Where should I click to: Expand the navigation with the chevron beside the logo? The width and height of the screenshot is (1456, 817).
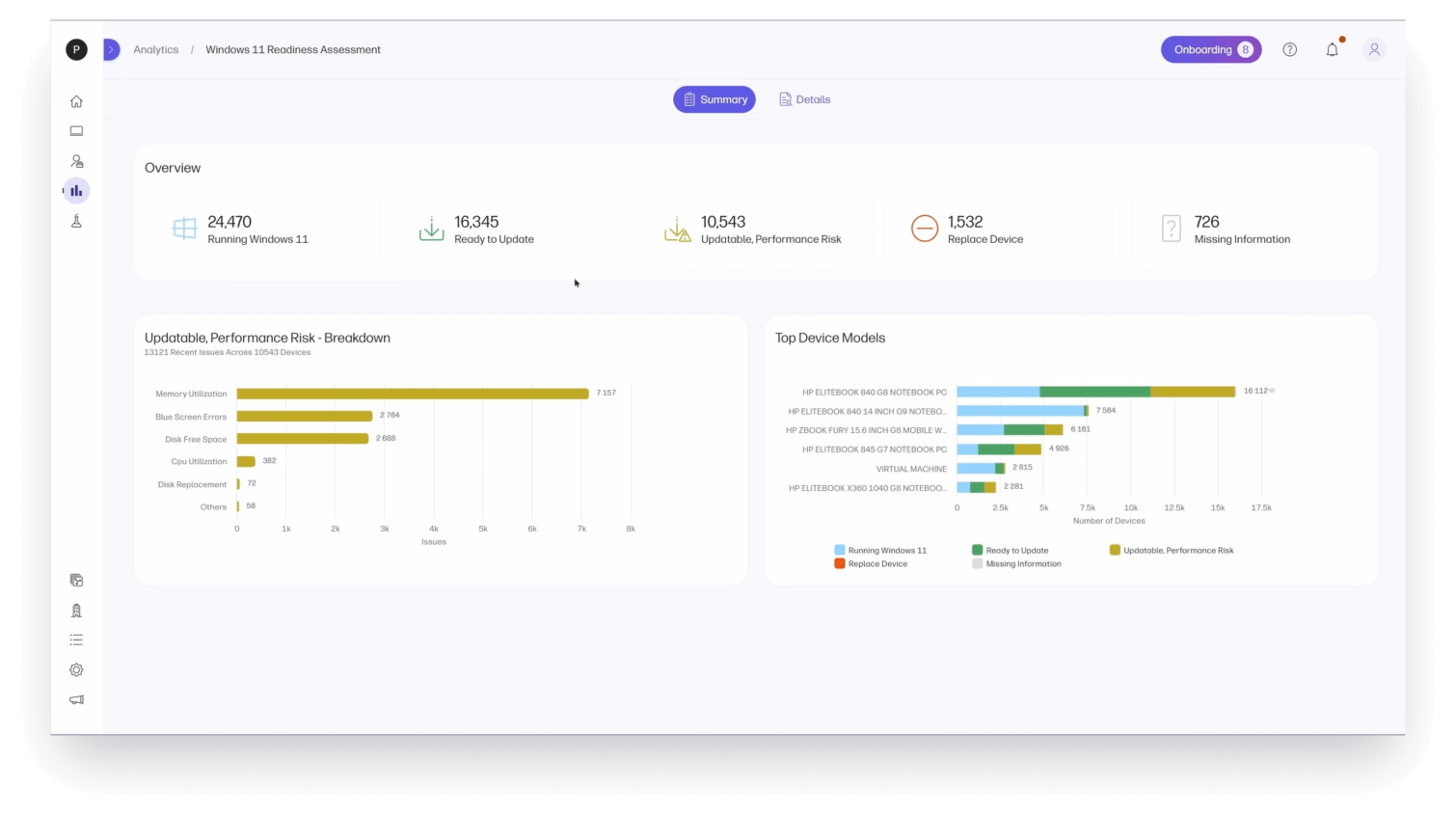tap(111, 49)
